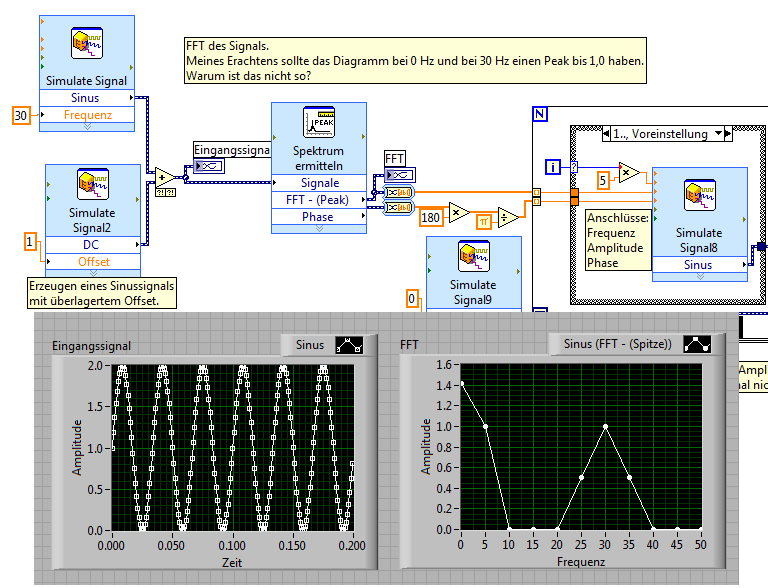
Task: Click upper dynamic data conversion node after FFT
Action: pos(399,192)
